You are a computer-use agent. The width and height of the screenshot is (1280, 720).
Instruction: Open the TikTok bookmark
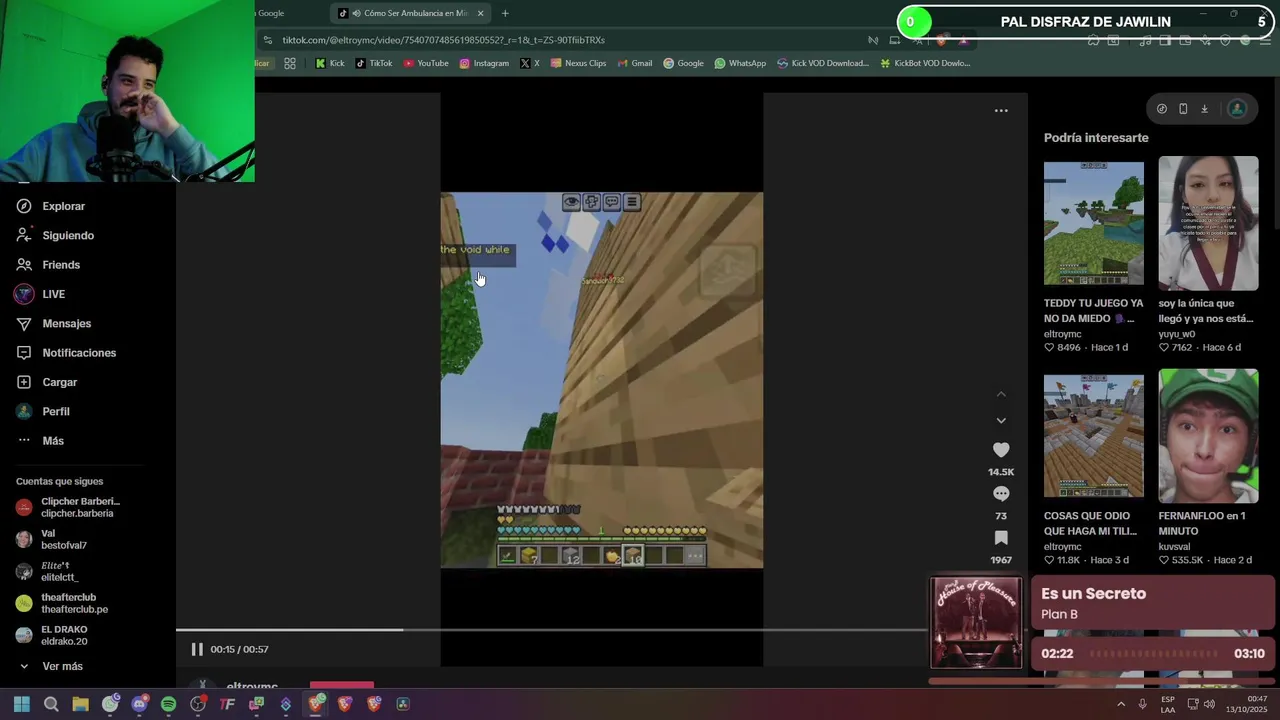tap(373, 63)
